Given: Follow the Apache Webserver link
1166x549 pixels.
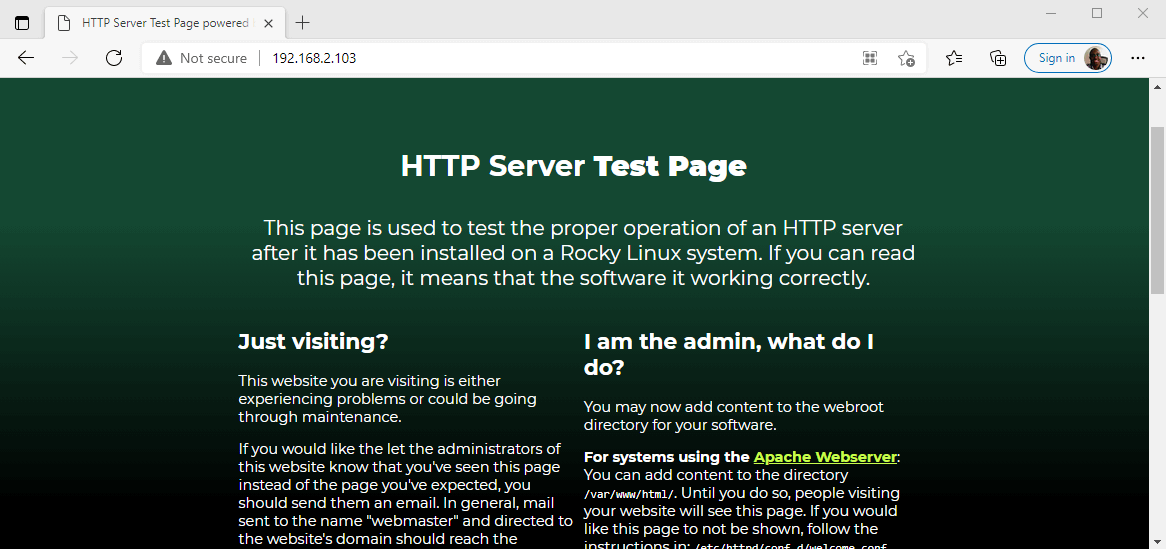Looking at the screenshot, I should click(x=825, y=457).
